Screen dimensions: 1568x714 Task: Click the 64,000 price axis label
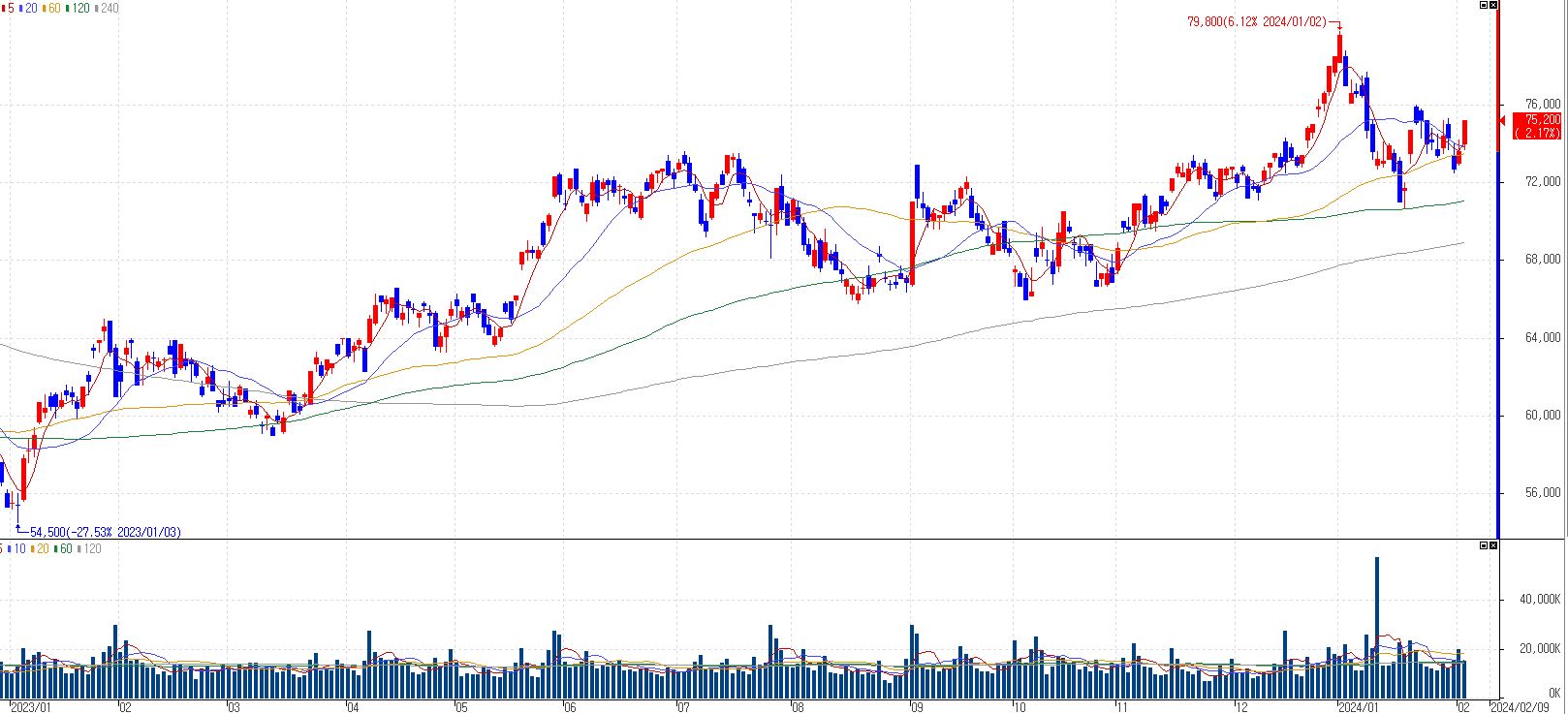pos(1543,337)
